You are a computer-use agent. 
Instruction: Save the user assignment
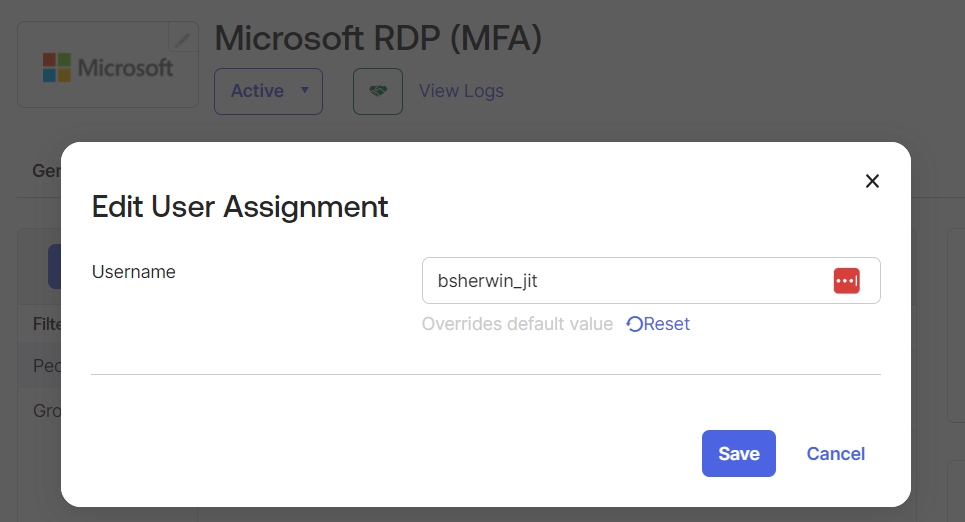tap(739, 453)
